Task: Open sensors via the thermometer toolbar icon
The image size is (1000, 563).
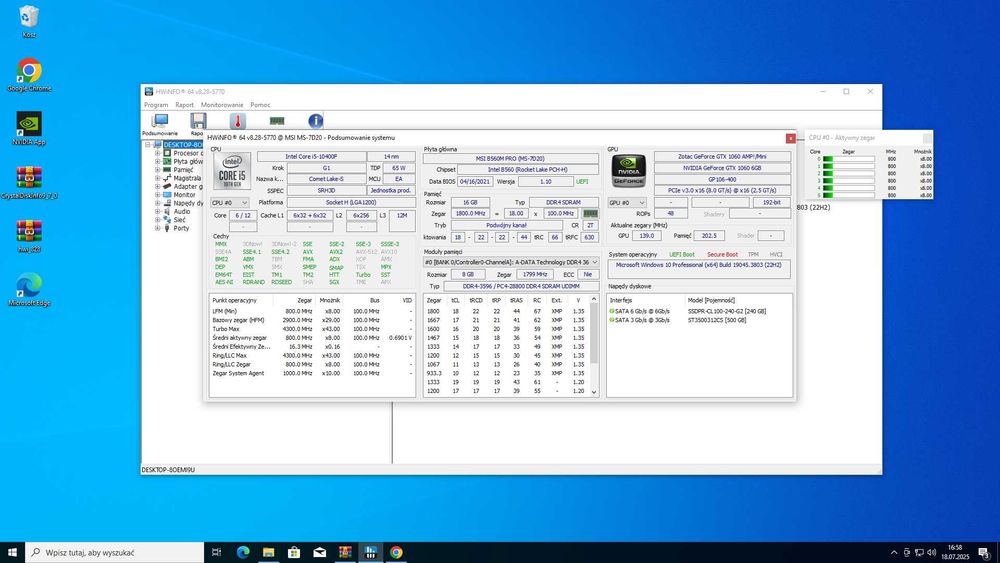Action: coord(237,121)
